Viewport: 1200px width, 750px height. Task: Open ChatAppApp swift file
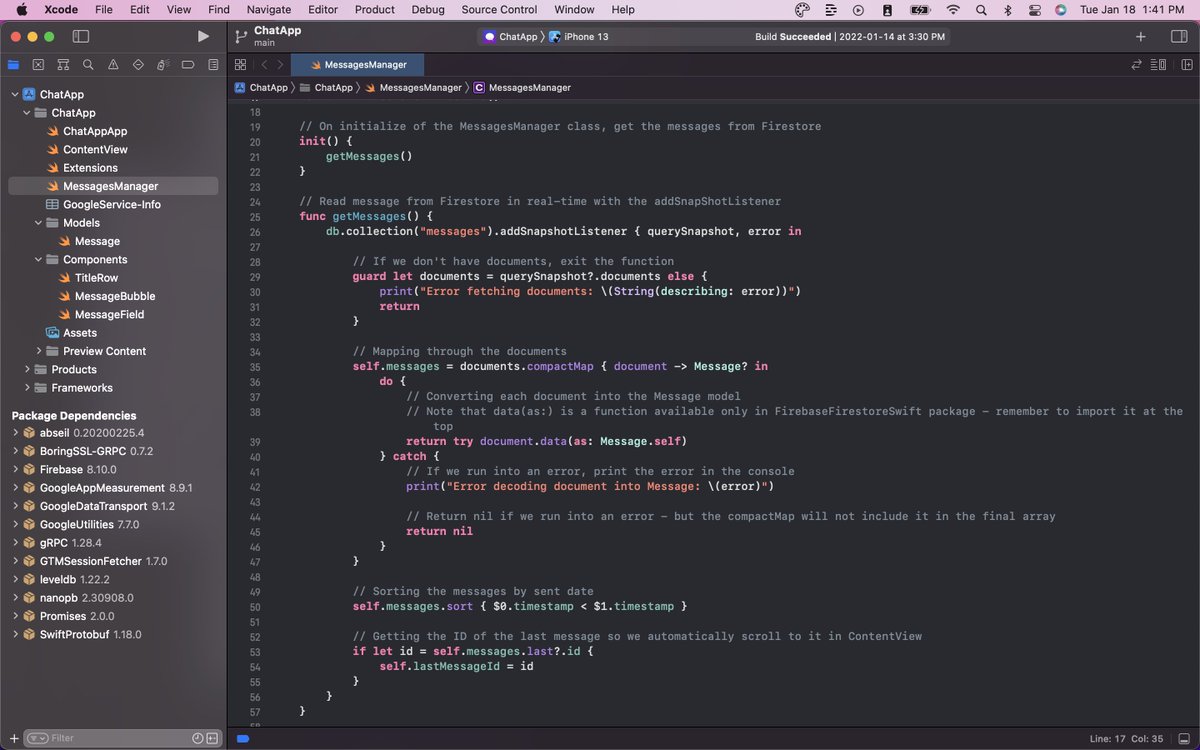pyautogui.click(x=95, y=131)
